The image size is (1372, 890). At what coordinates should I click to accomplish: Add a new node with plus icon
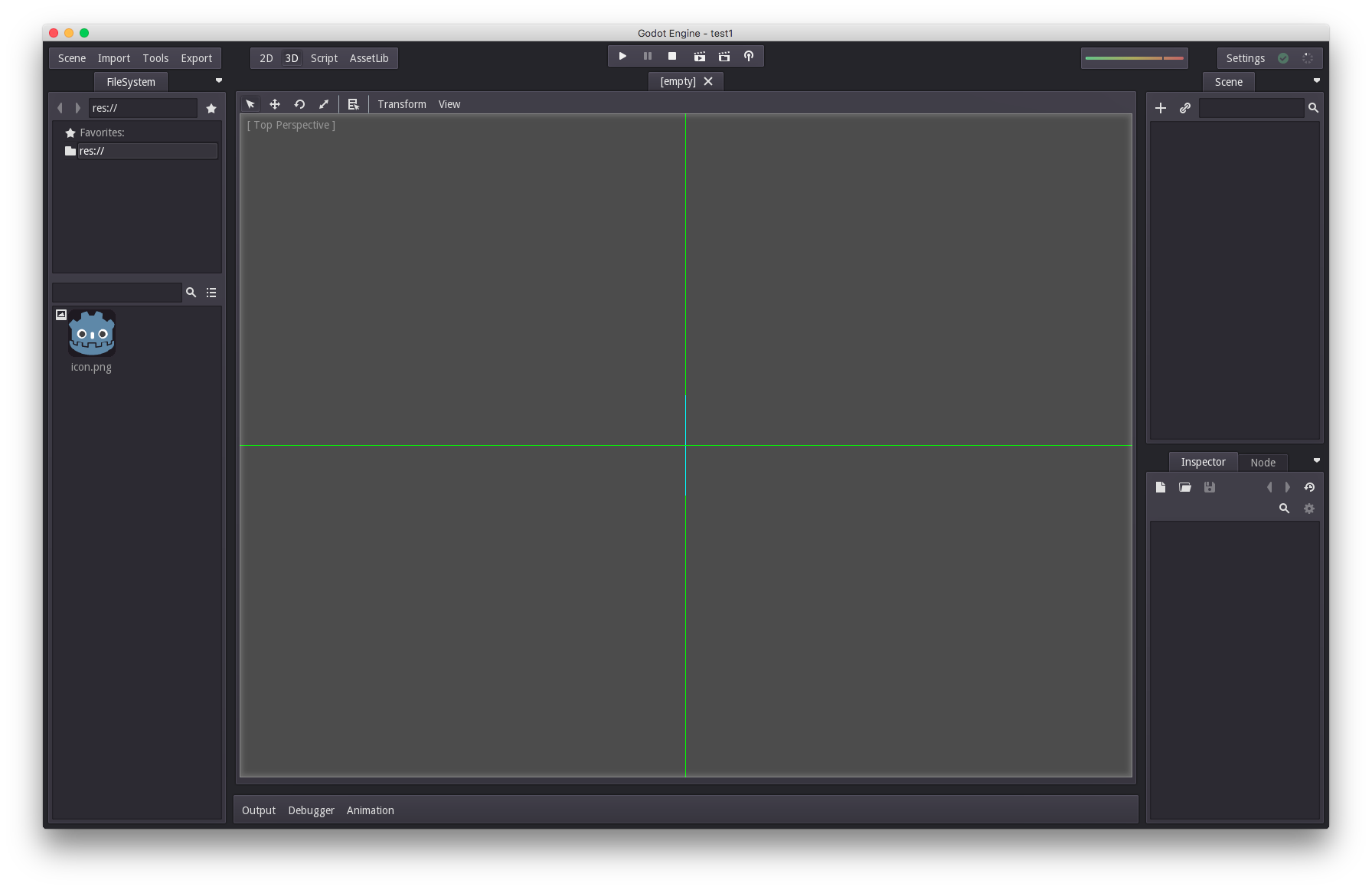(1161, 108)
